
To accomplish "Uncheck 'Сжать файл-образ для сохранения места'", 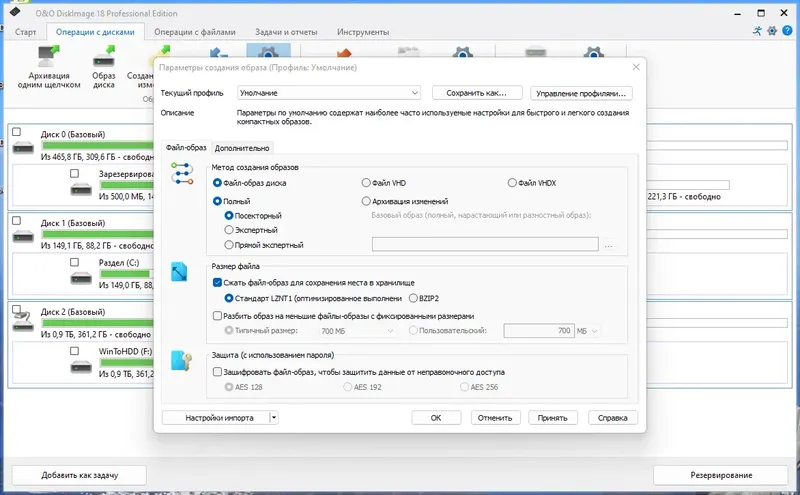I will click(x=217, y=282).
